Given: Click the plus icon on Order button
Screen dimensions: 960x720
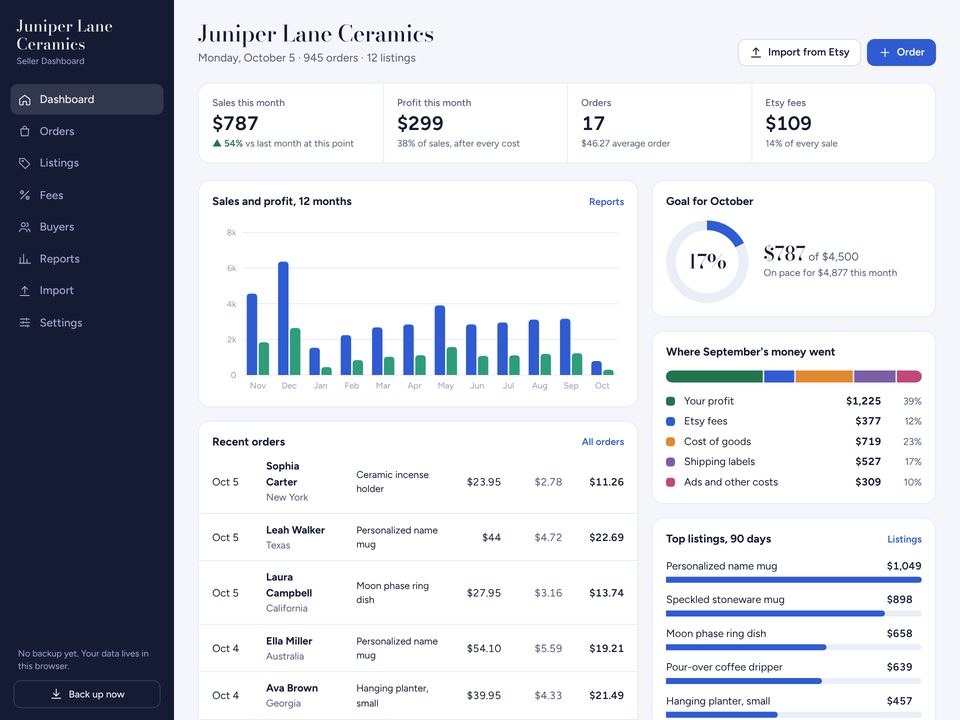Looking at the screenshot, I should pyautogui.click(x=885, y=53).
